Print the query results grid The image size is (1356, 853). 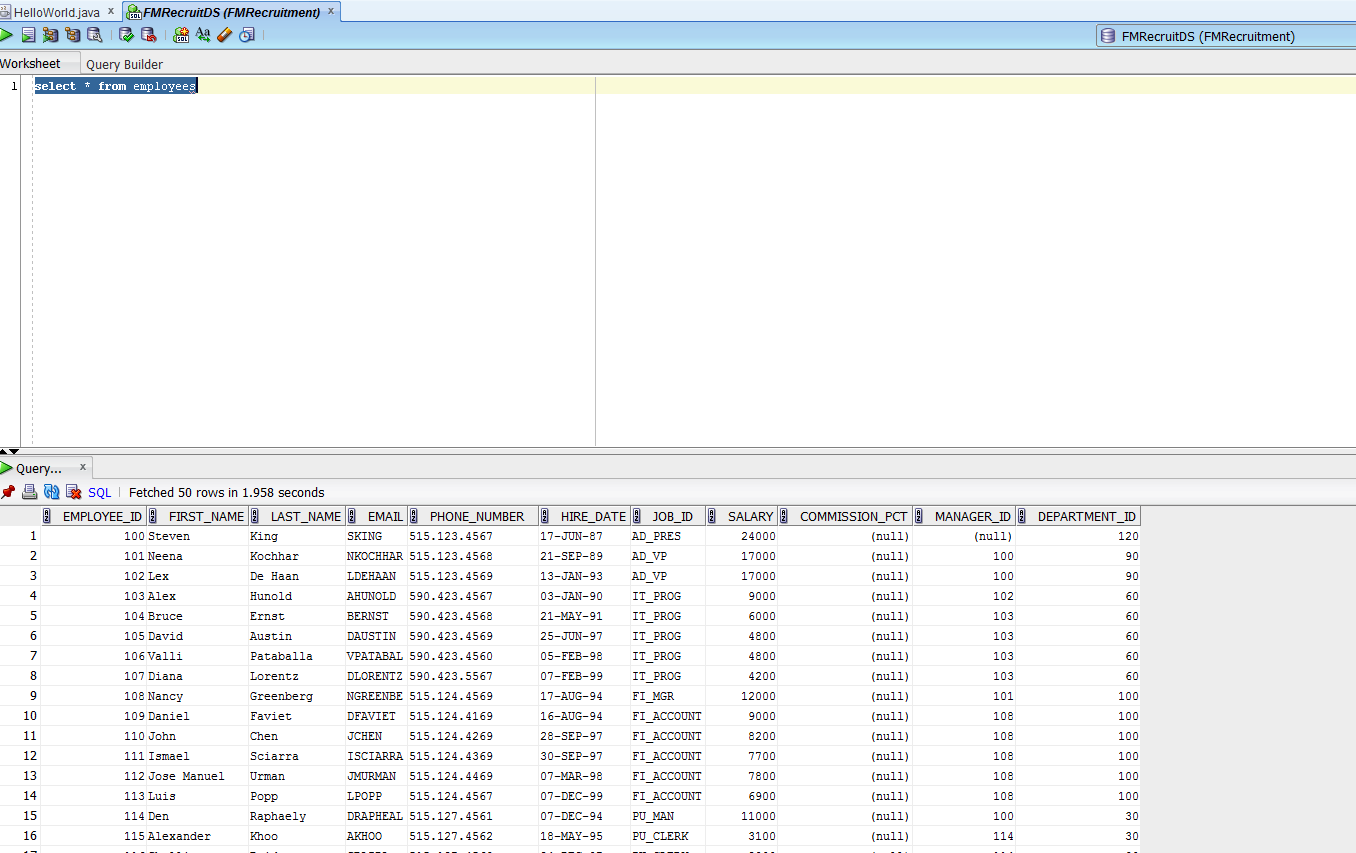(30, 491)
